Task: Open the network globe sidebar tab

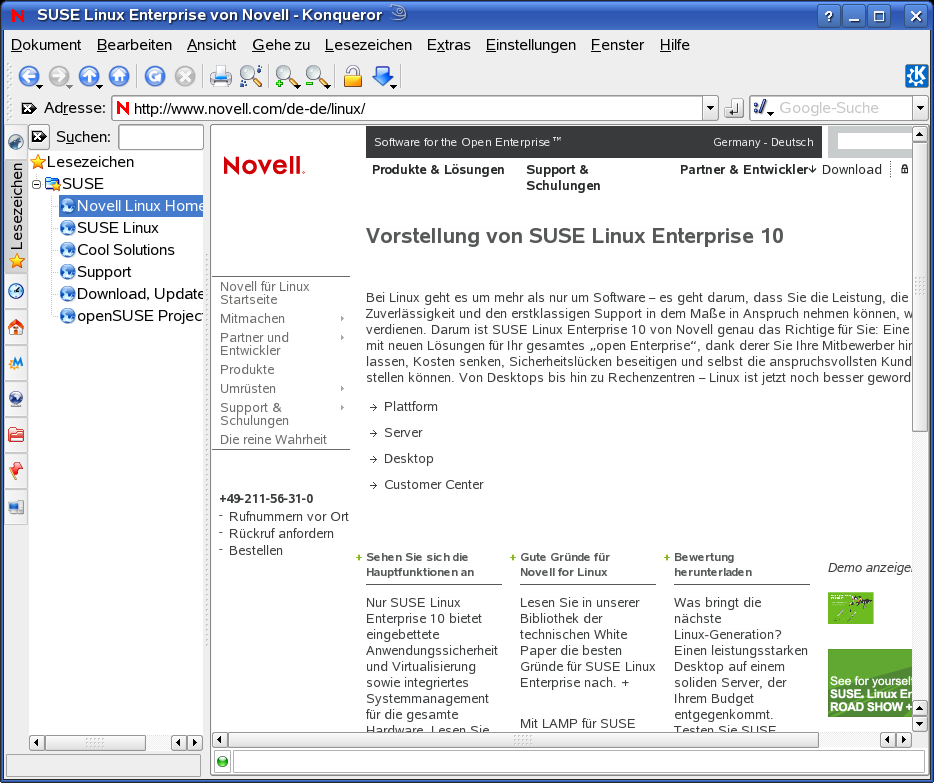Action: (16, 398)
